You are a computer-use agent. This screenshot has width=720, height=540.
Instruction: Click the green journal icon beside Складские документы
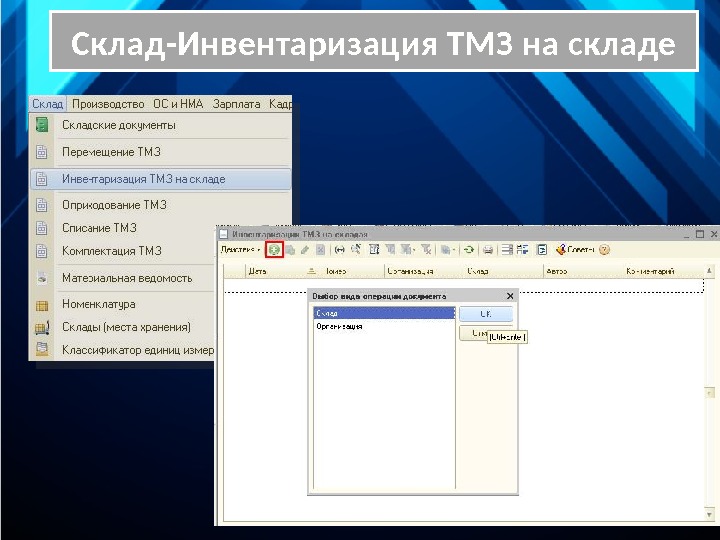(x=42, y=125)
